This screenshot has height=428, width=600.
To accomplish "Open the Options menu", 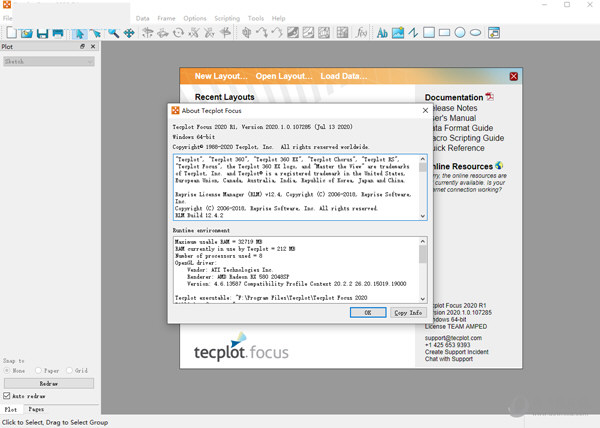I will tap(194, 18).
